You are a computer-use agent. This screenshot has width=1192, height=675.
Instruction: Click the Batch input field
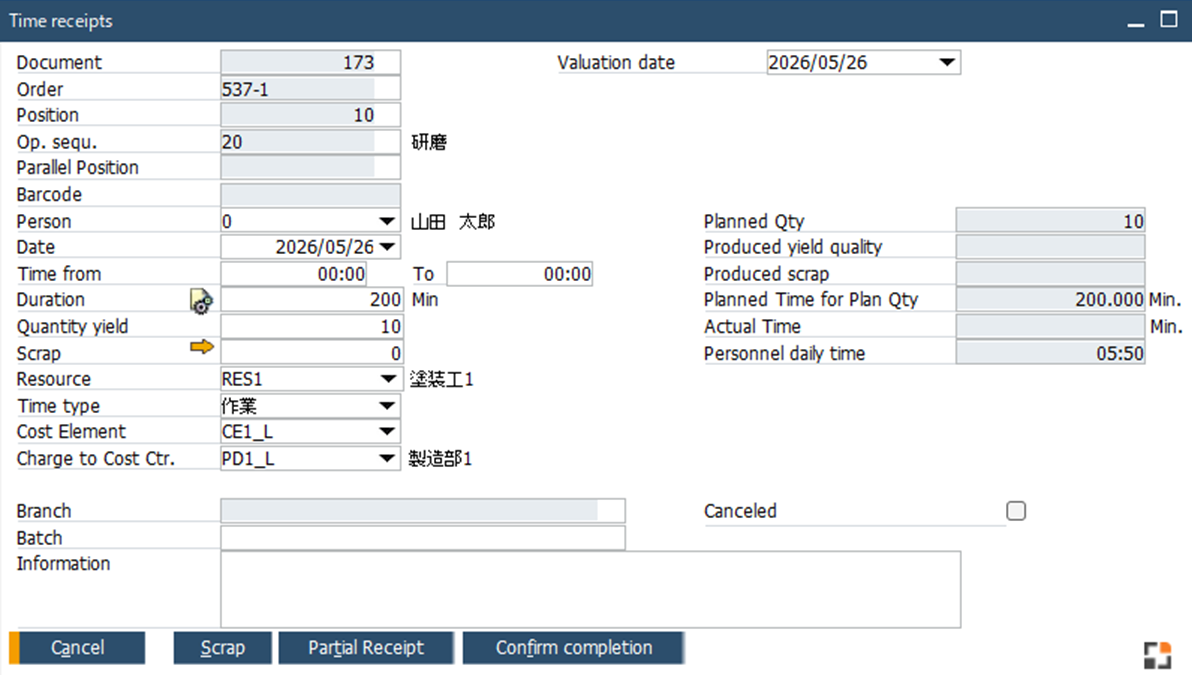pyautogui.click(x=423, y=537)
